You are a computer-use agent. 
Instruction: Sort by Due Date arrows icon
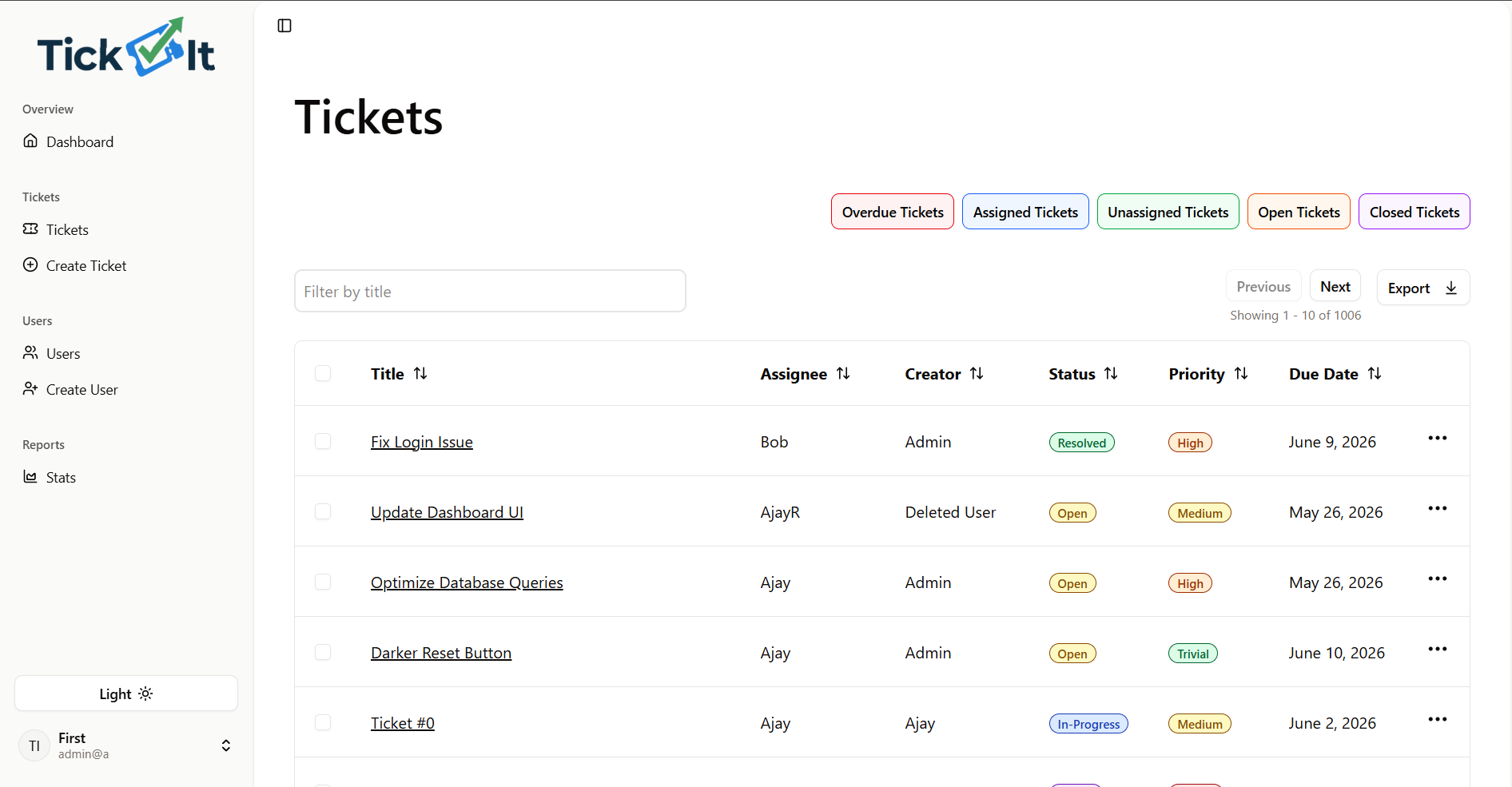click(1375, 373)
